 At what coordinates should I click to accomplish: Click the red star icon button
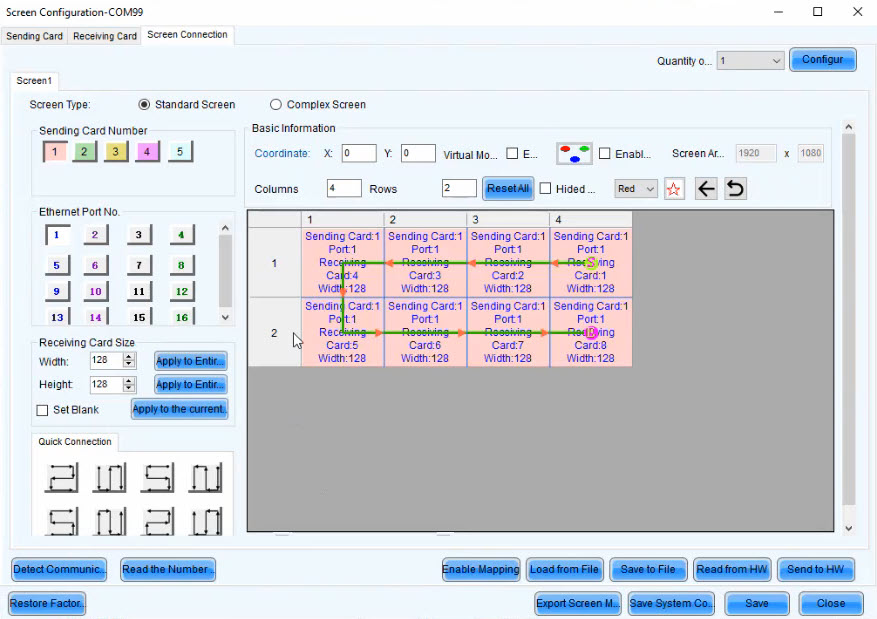click(x=674, y=189)
